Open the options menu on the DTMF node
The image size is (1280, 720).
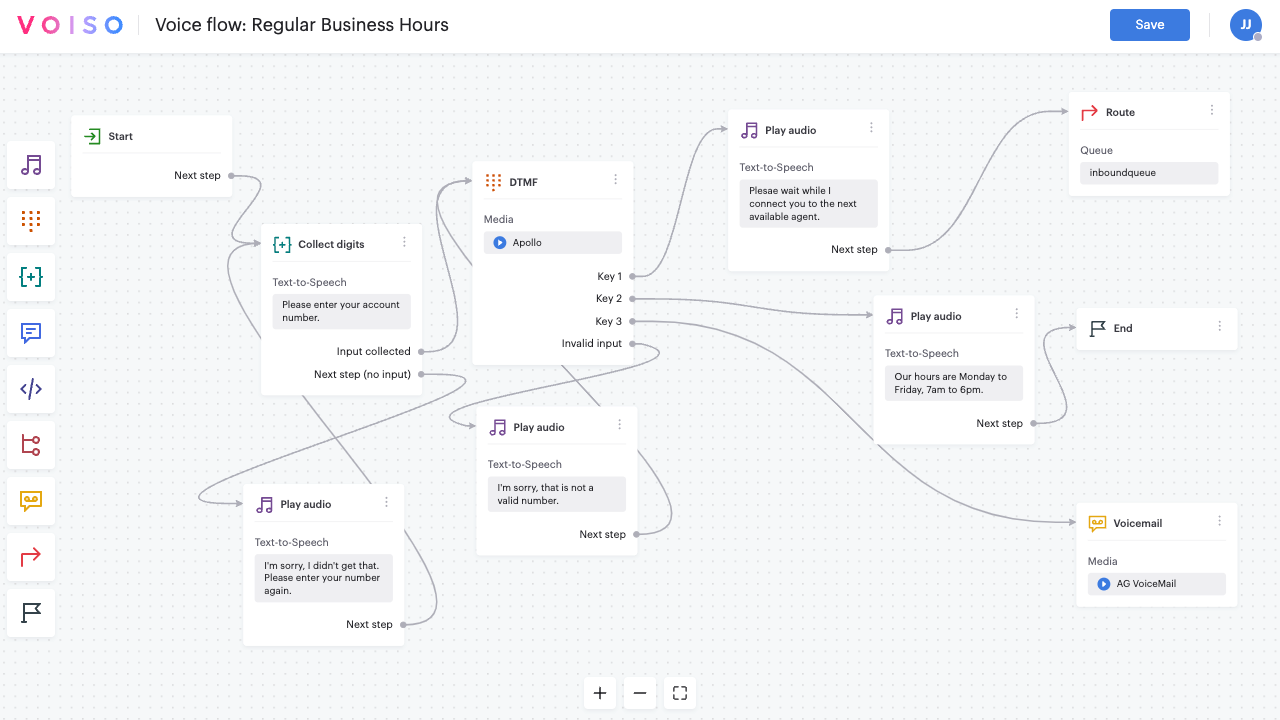[x=615, y=181]
